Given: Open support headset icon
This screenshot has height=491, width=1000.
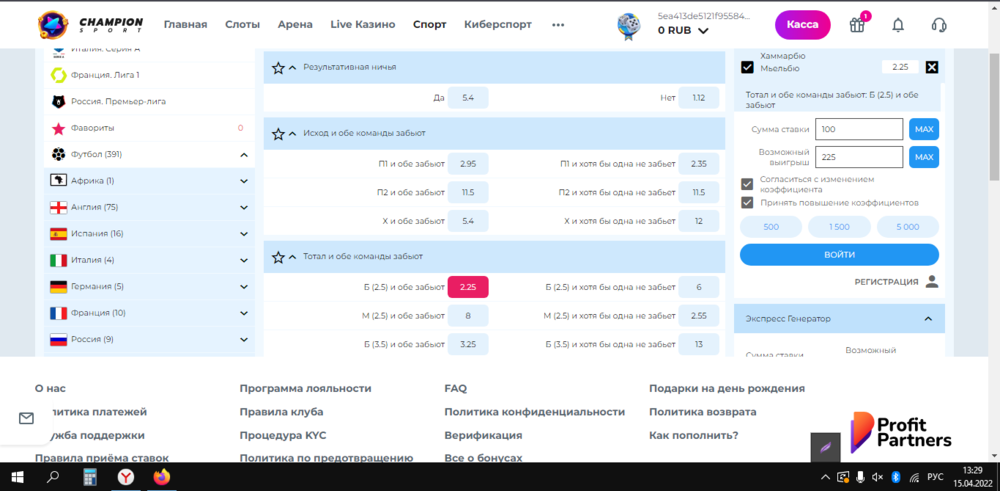Looking at the screenshot, I should [x=939, y=25].
